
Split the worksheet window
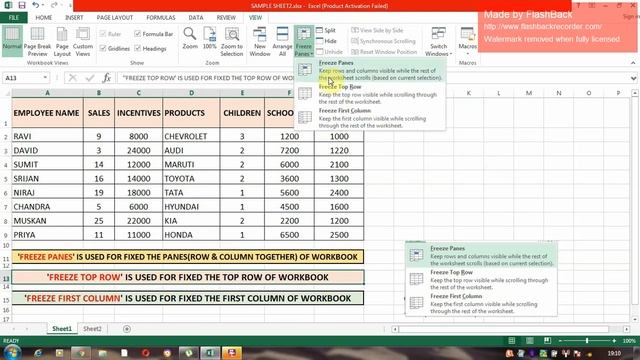pyautogui.click(x=326, y=30)
